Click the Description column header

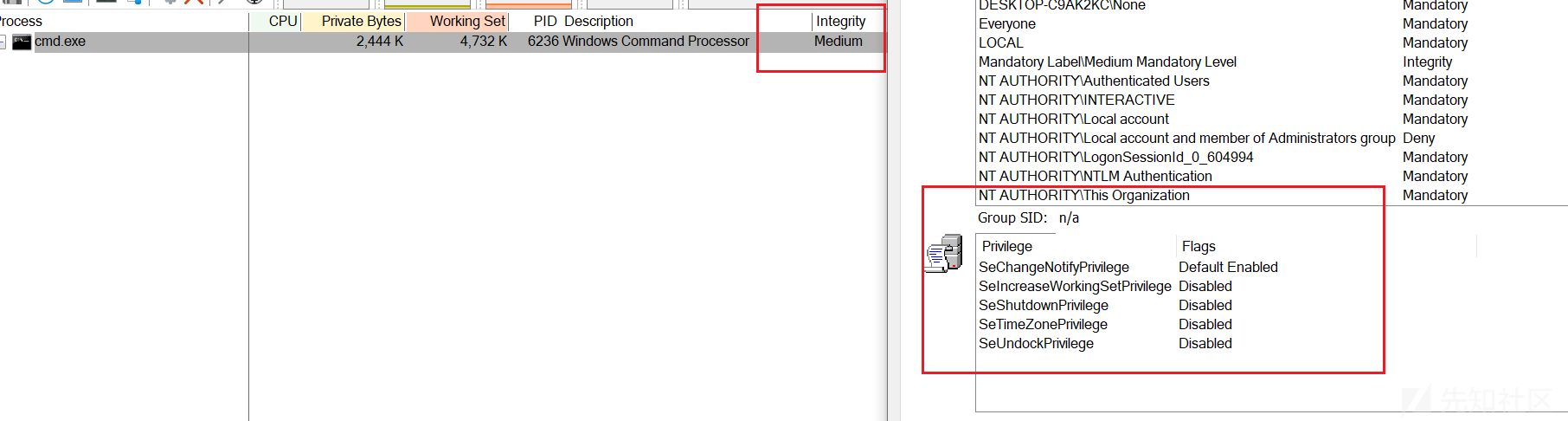click(x=599, y=21)
